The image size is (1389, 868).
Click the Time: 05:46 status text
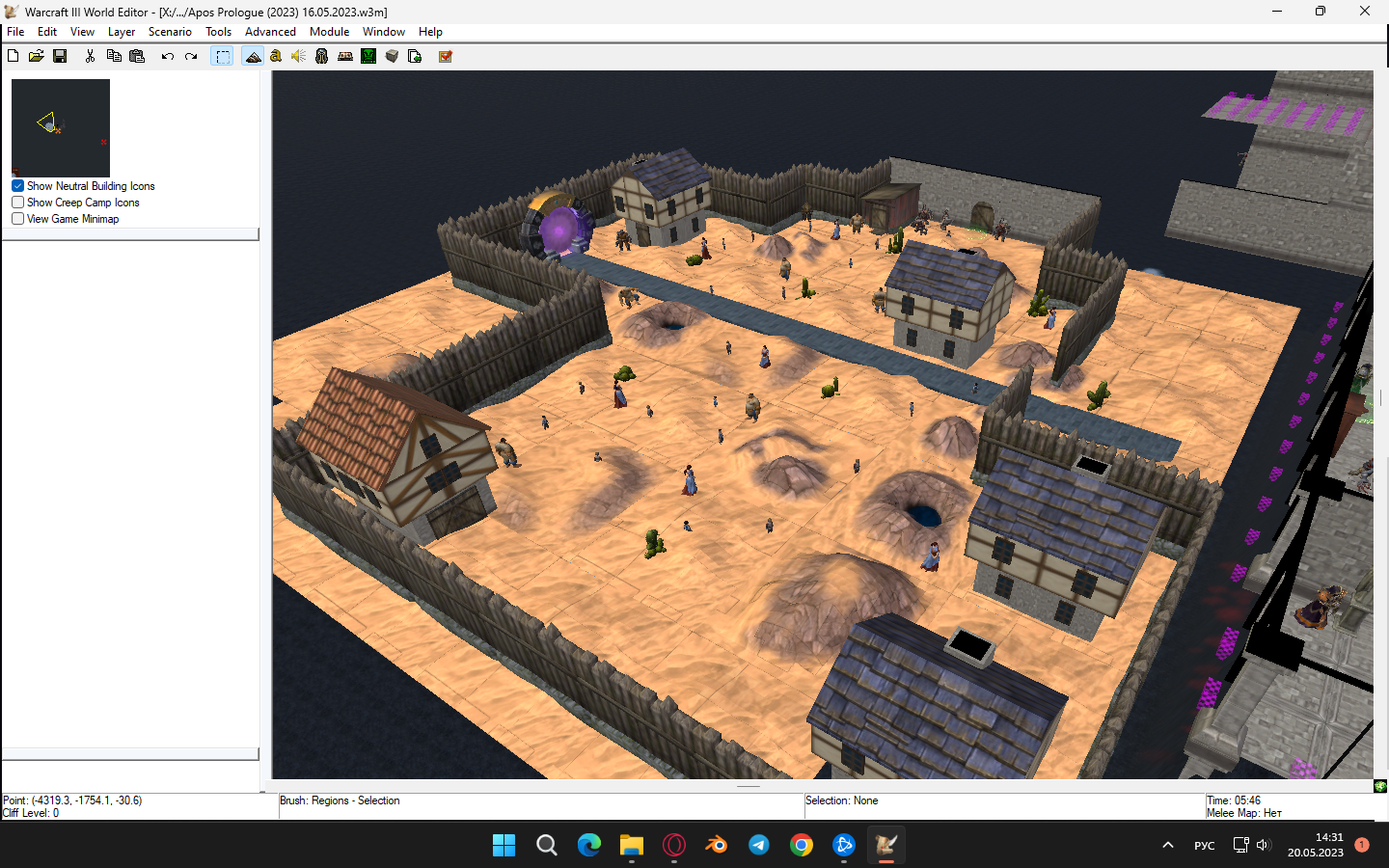[1234, 800]
